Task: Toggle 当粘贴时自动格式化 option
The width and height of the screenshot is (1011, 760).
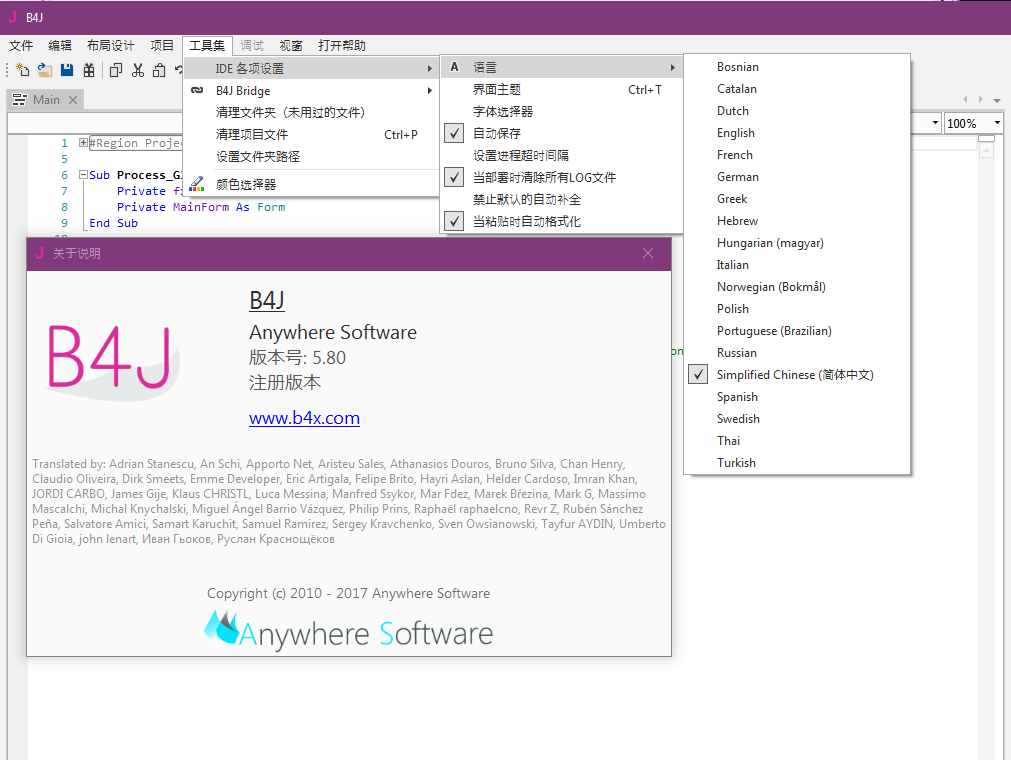Action: tap(455, 221)
